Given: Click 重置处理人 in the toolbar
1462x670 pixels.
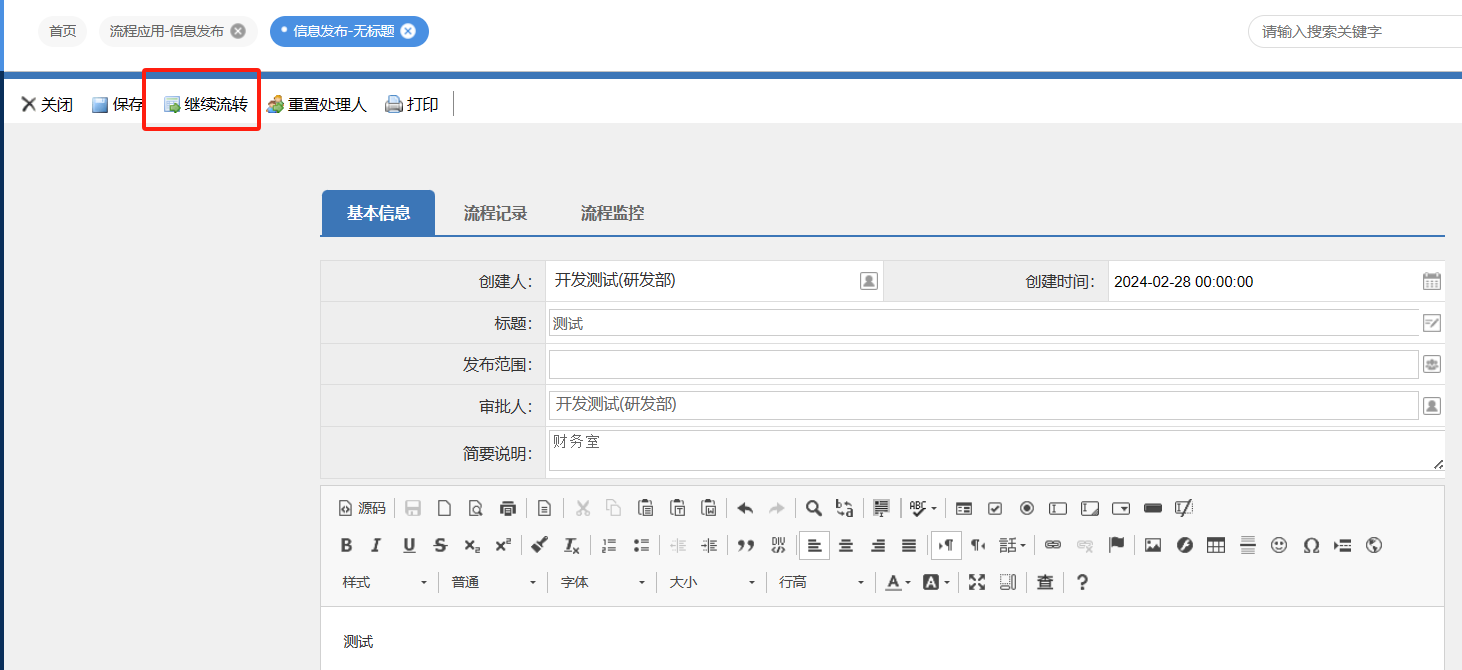Looking at the screenshot, I should coord(317,104).
